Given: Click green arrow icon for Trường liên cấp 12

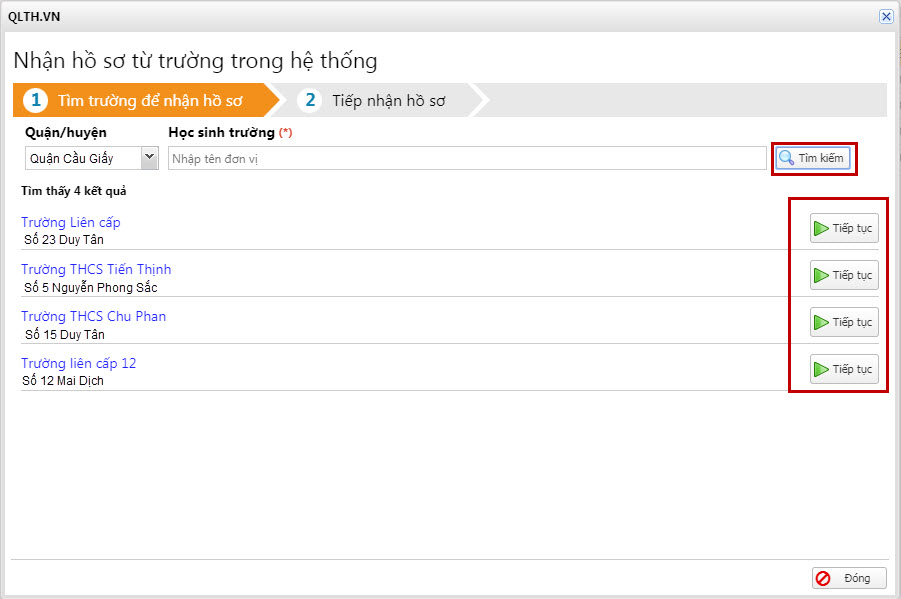Looking at the screenshot, I should [821, 369].
